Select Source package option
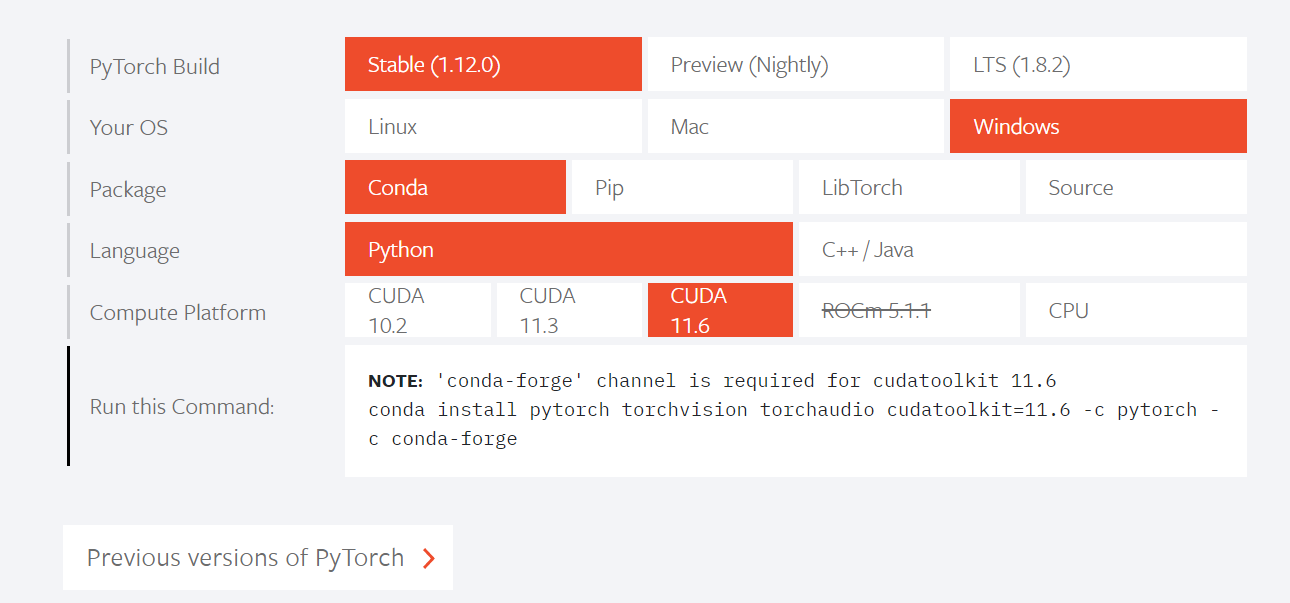This screenshot has width=1290, height=603. click(x=1135, y=188)
